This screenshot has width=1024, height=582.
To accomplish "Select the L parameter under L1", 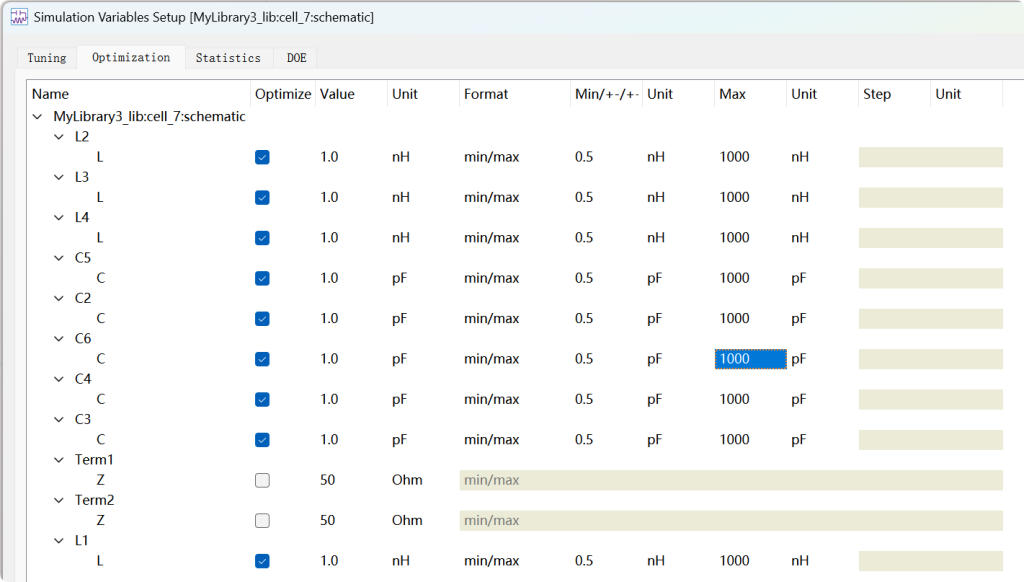I will pos(100,561).
